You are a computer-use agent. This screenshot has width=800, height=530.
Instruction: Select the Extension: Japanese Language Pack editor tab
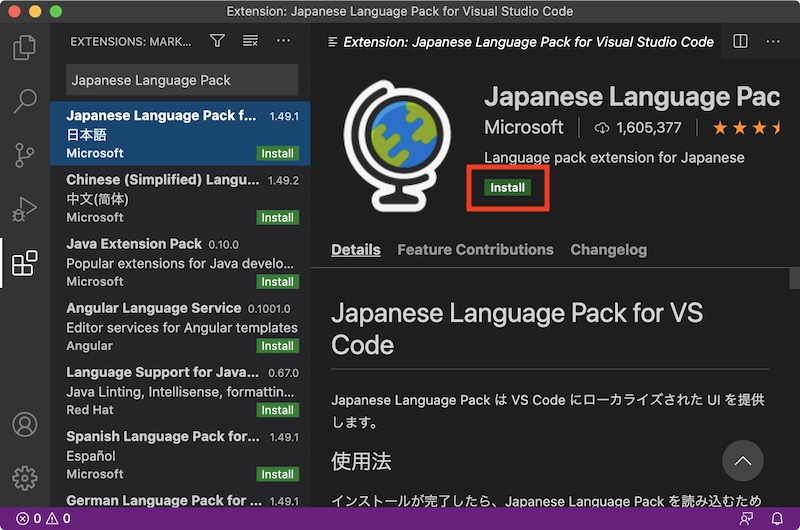coord(519,42)
